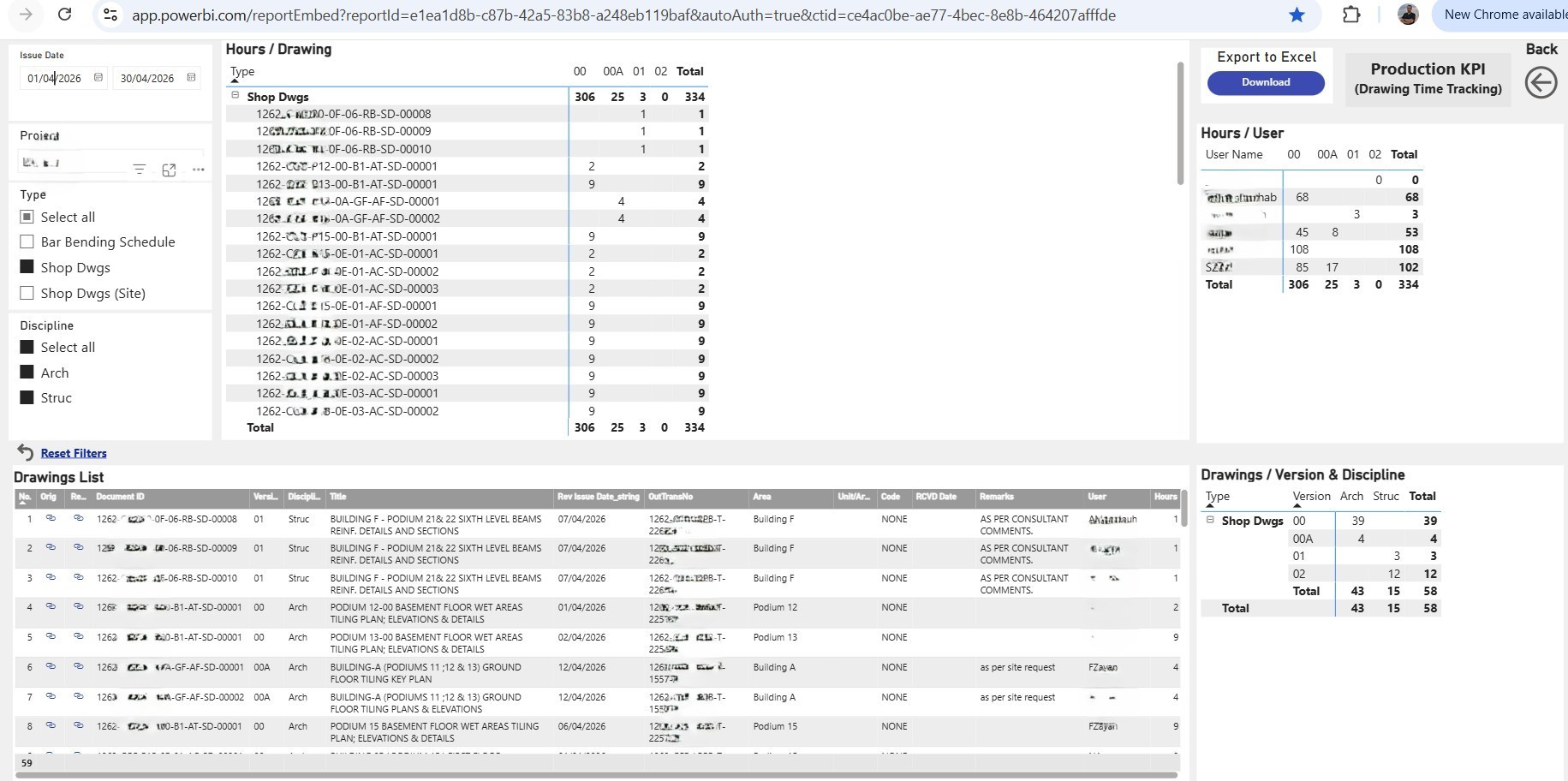Click the filter icon on the Project slicer
Image resolution: width=1568 pixels, height=781 pixels.
140,169
